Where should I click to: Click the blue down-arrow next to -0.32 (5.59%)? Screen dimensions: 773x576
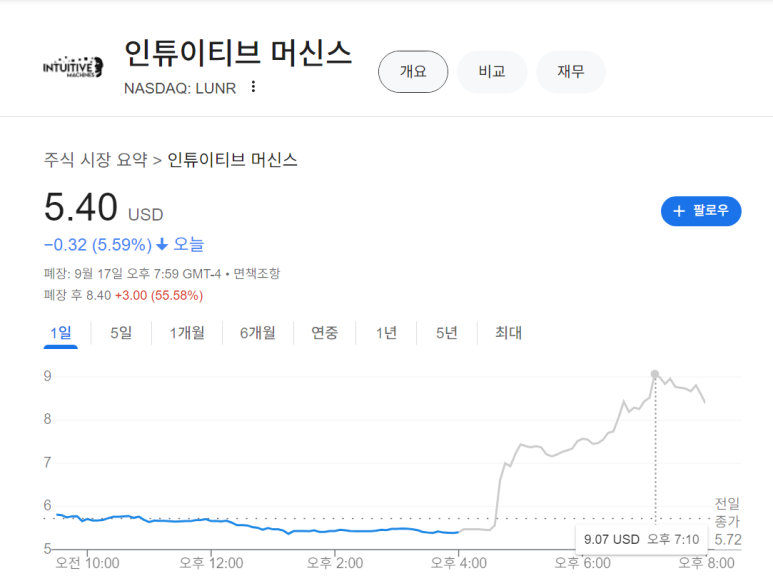(x=162, y=244)
